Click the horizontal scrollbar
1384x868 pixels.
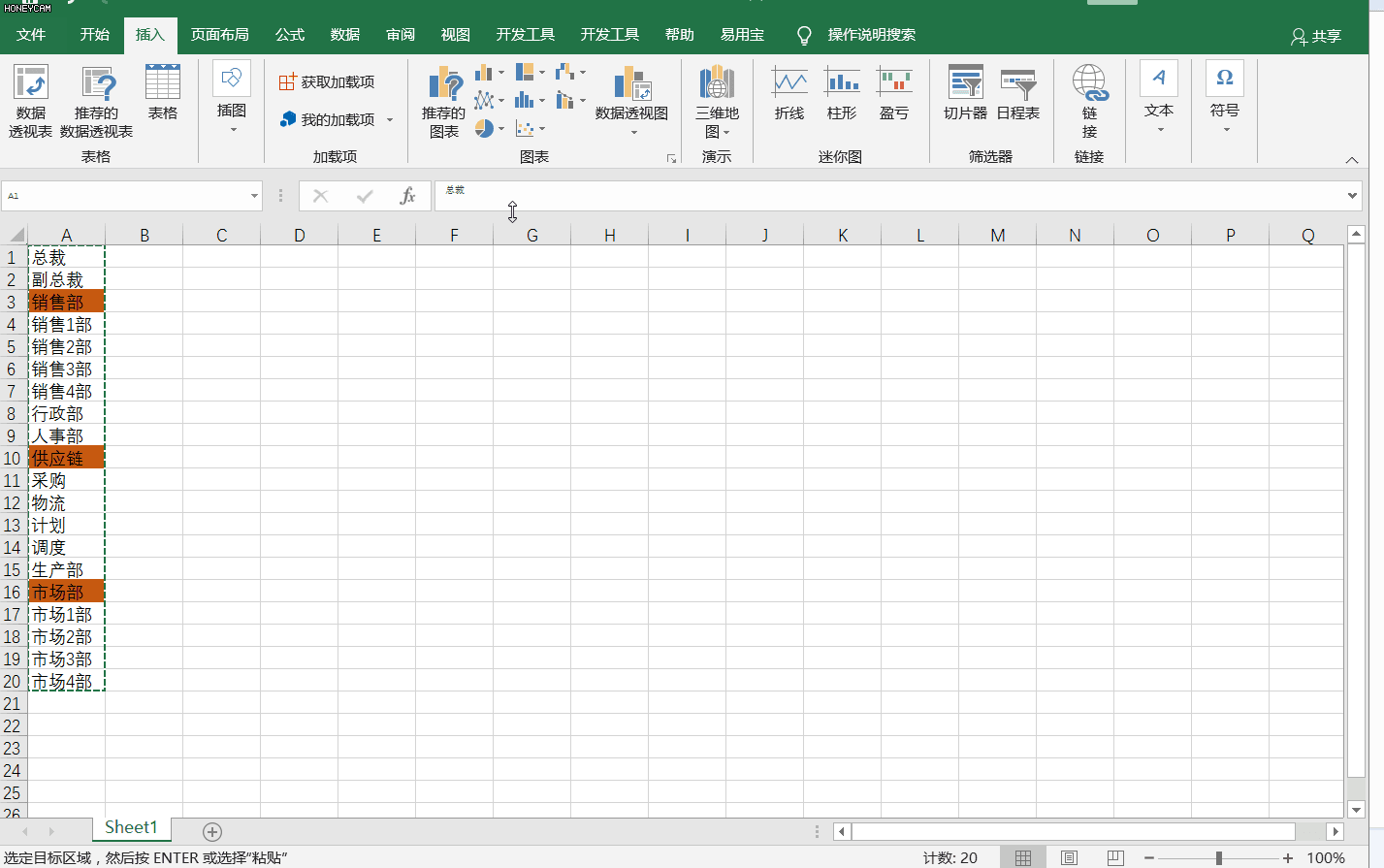(x=1074, y=832)
